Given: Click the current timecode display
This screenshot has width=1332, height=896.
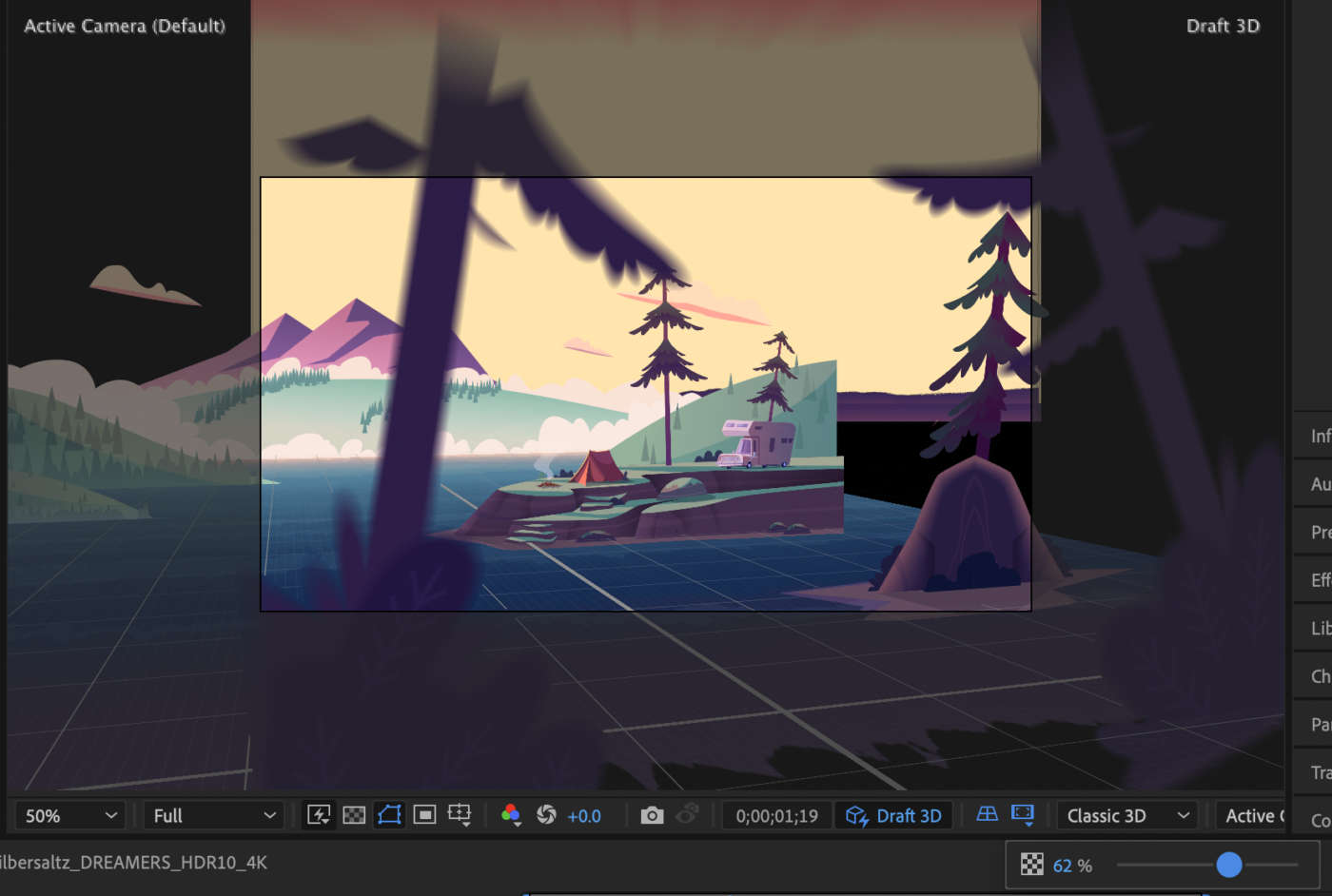Looking at the screenshot, I should [x=776, y=815].
